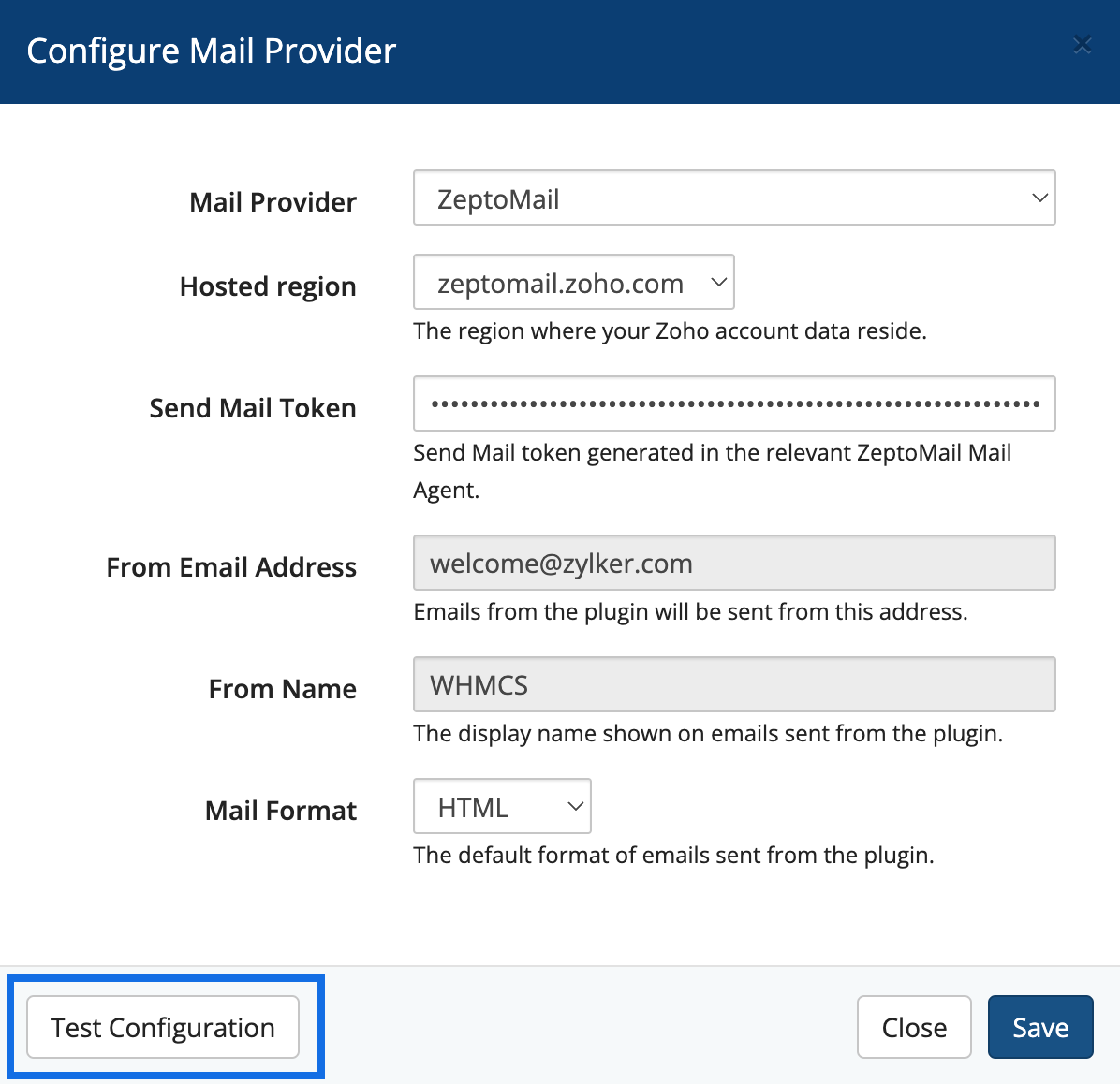This screenshot has width=1120, height=1084.
Task: Close the dialog using the X icon
Action: point(1082,45)
